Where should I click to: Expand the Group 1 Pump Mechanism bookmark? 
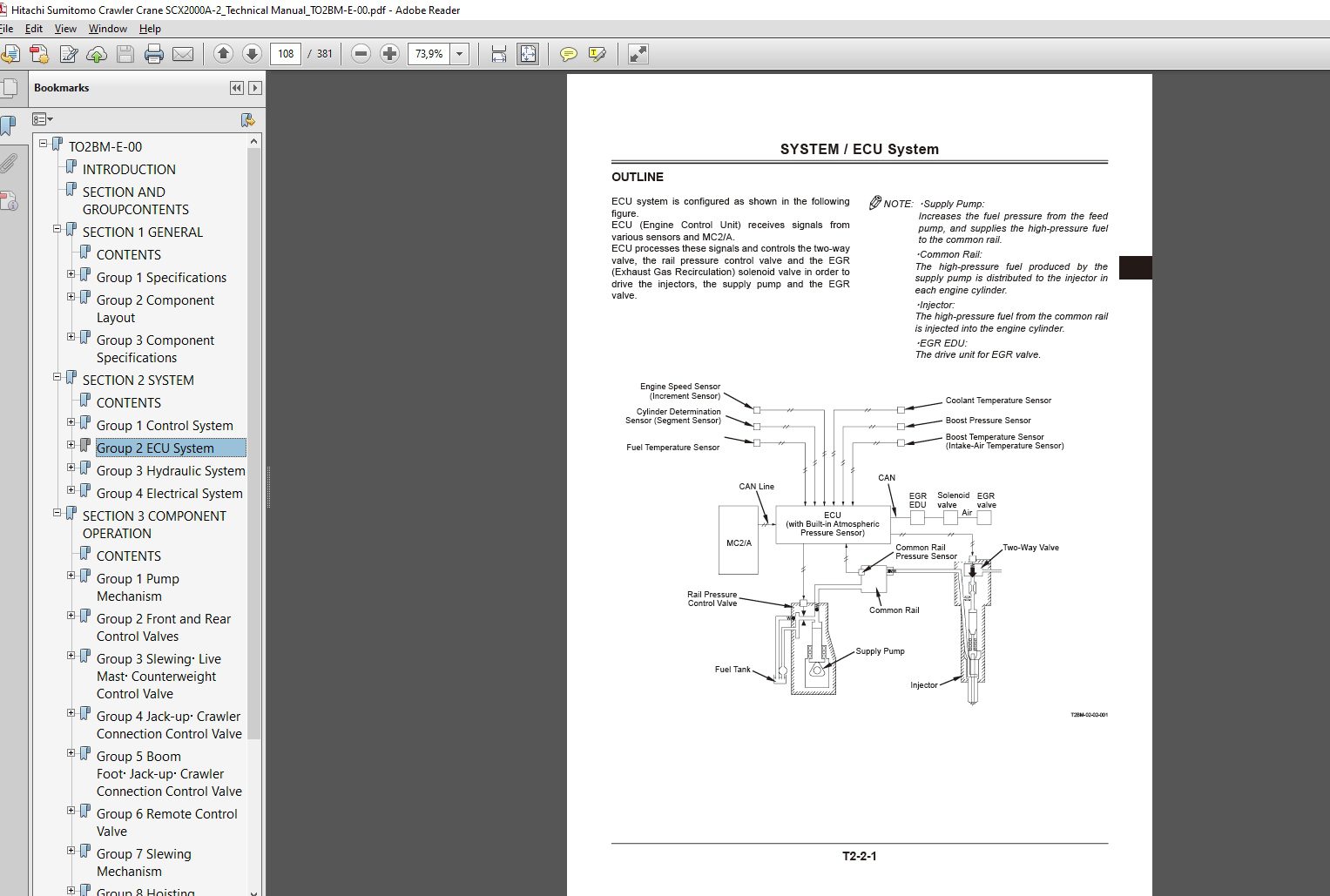click(x=71, y=576)
